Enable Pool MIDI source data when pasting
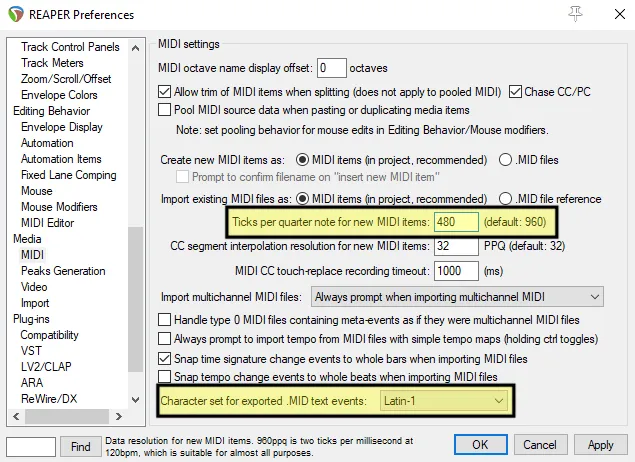635x462 pixels. coord(164,110)
